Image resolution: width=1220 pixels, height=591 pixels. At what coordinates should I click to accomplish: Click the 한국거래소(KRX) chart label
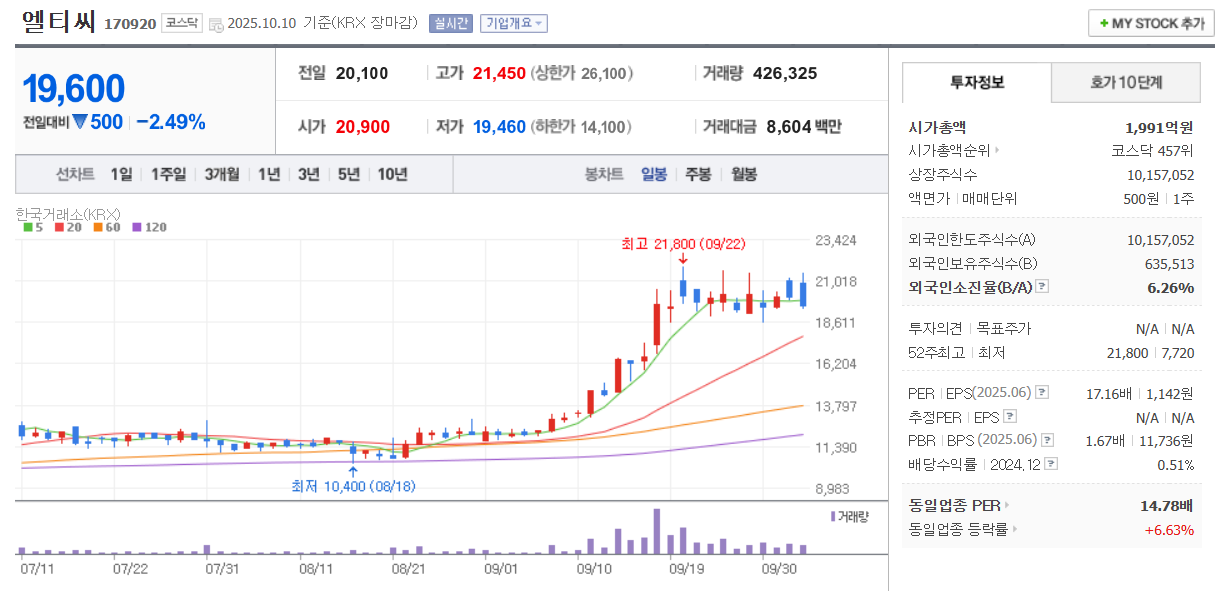point(68,213)
